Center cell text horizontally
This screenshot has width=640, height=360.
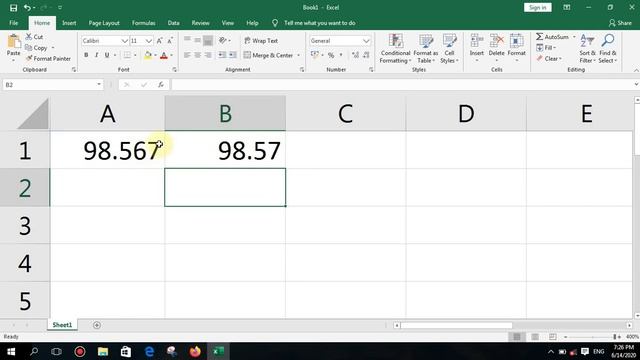[198, 55]
